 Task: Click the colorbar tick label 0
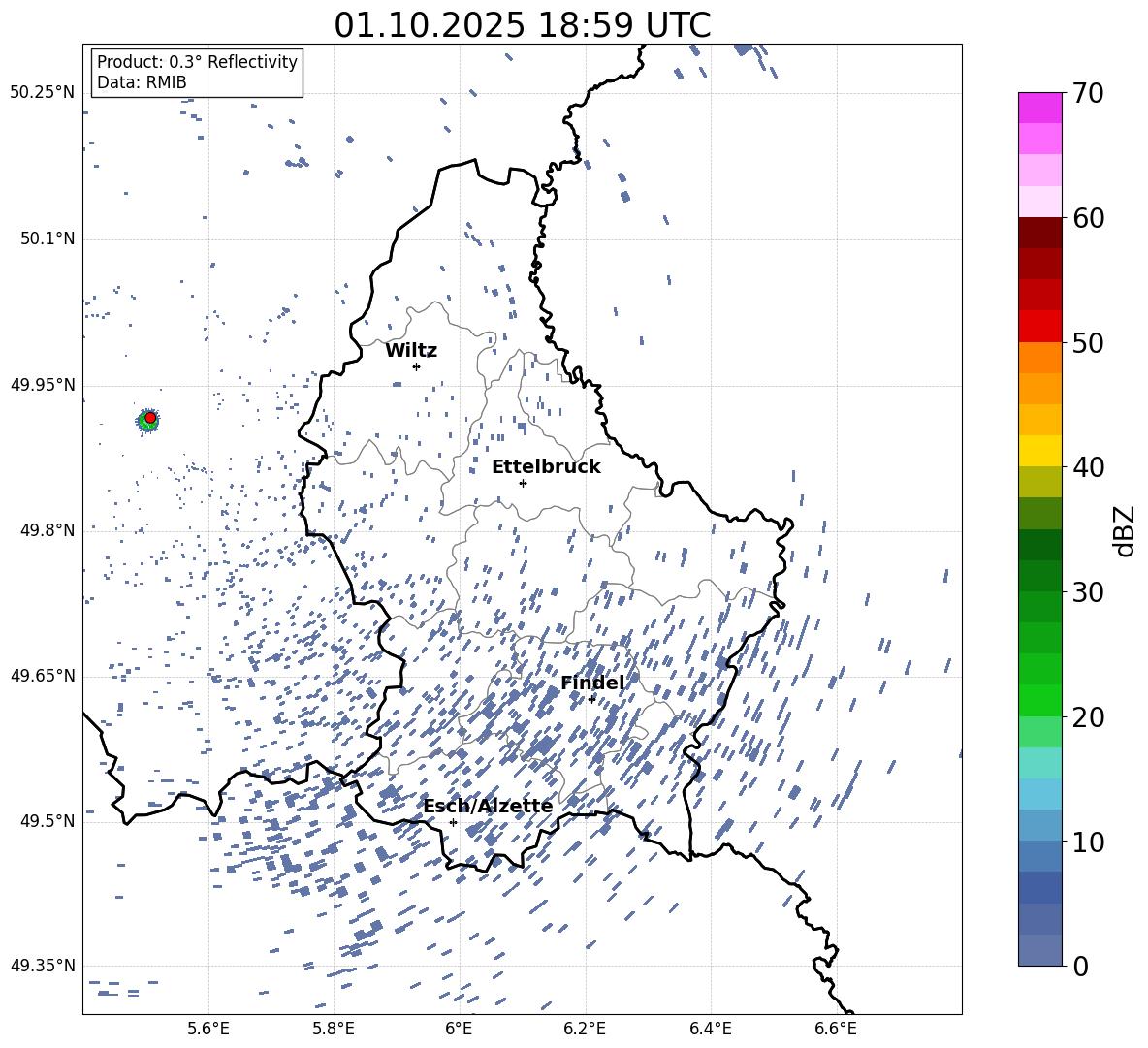click(x=1081, y=966)
